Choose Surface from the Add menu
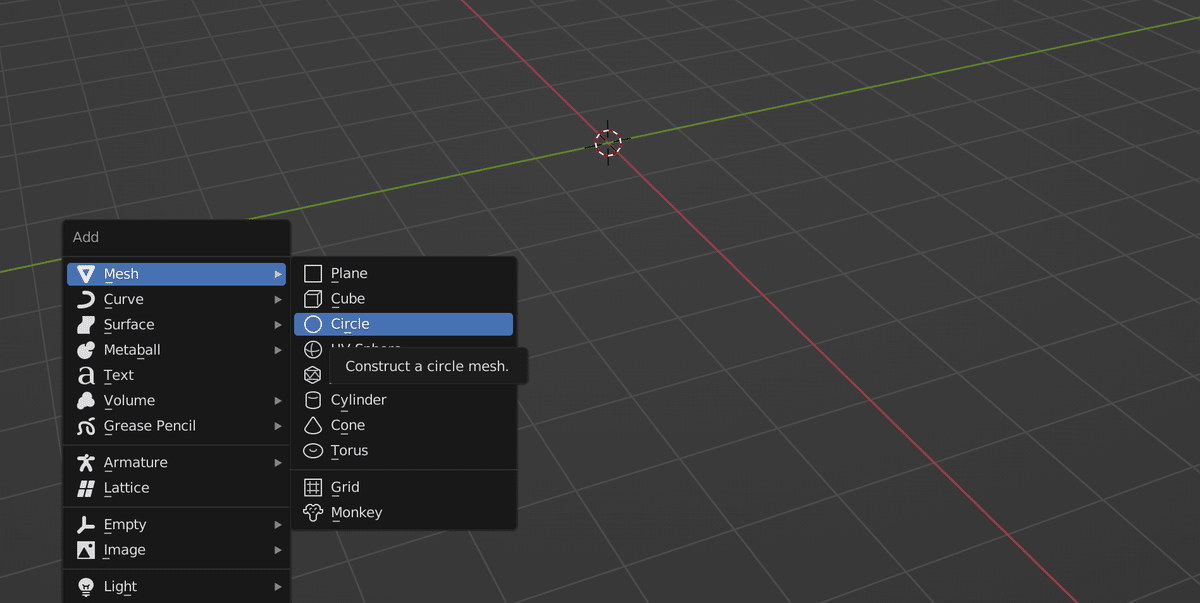 click(x=177, y=325)
